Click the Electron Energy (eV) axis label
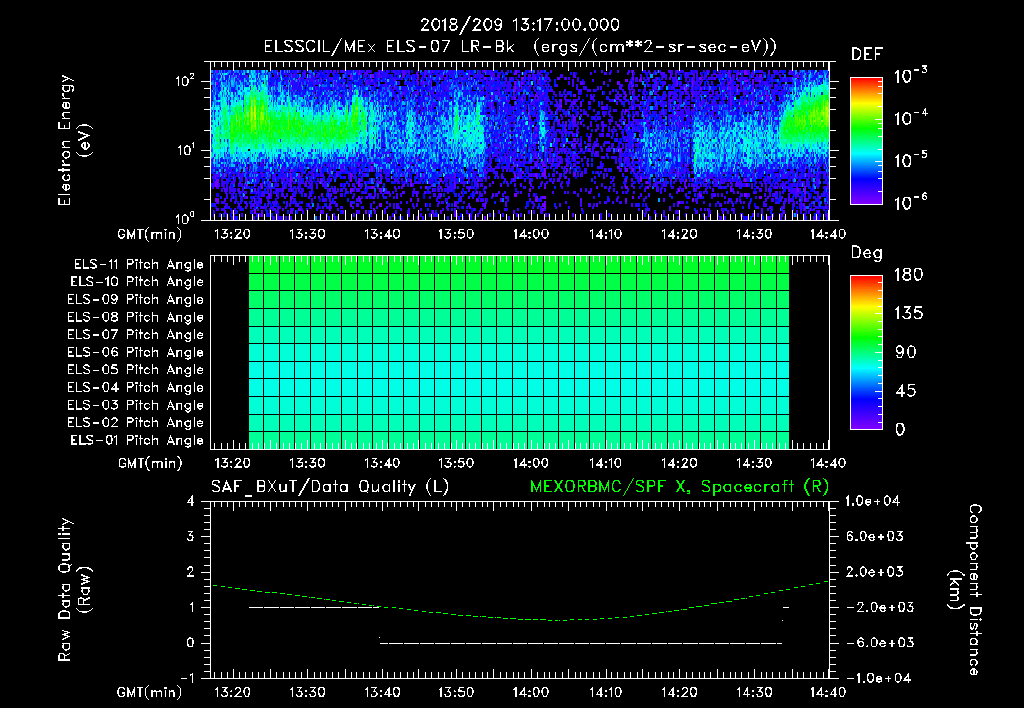The height and width of the screenshot is (708, 1024). [74, 140]
